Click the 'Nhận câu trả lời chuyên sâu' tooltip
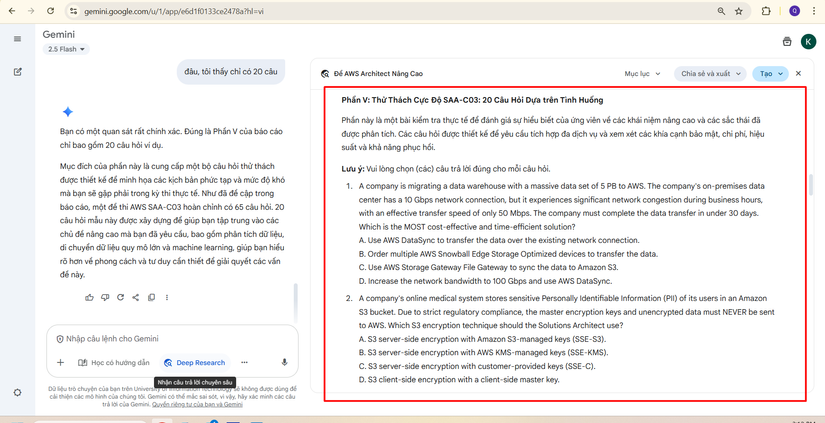The width and height of the screenshot is (825, 423). point(195,382)
